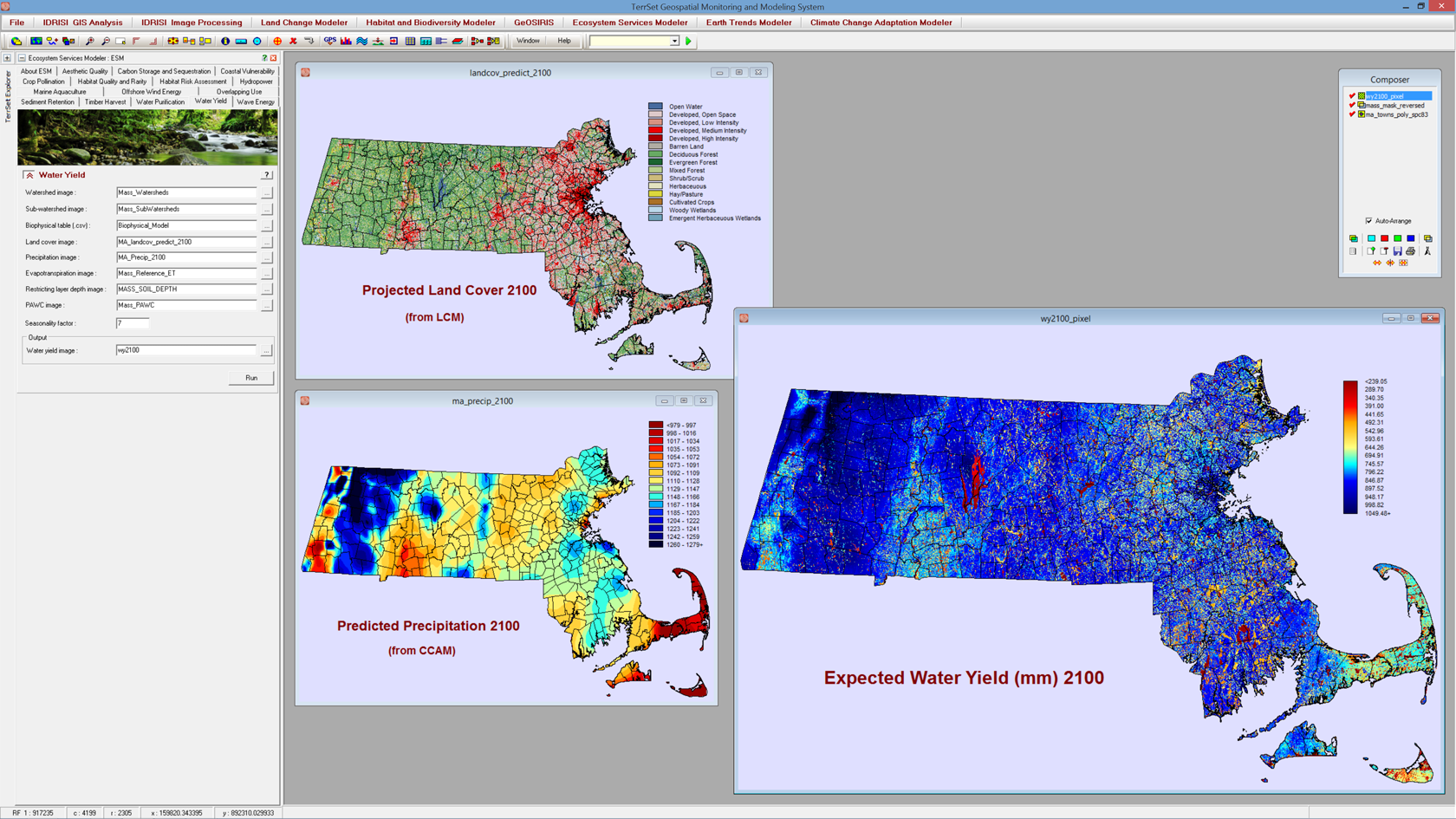Open TerrSet Explorer folder icon in toolbar
1456x819 pixels.
tap(16, 41)
